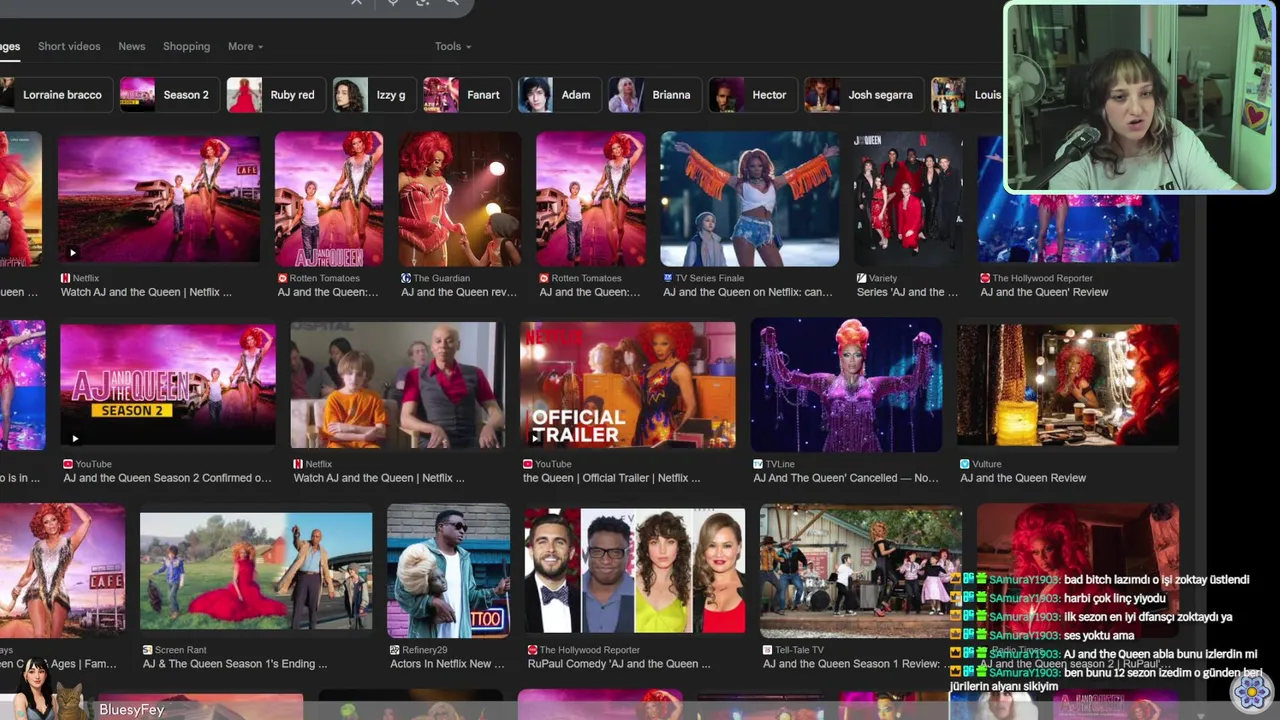1280x720 pixels.
Task: Click the Netflix favicon above 'Watch AJ and the Queen' trailer result
Action: 66,278
